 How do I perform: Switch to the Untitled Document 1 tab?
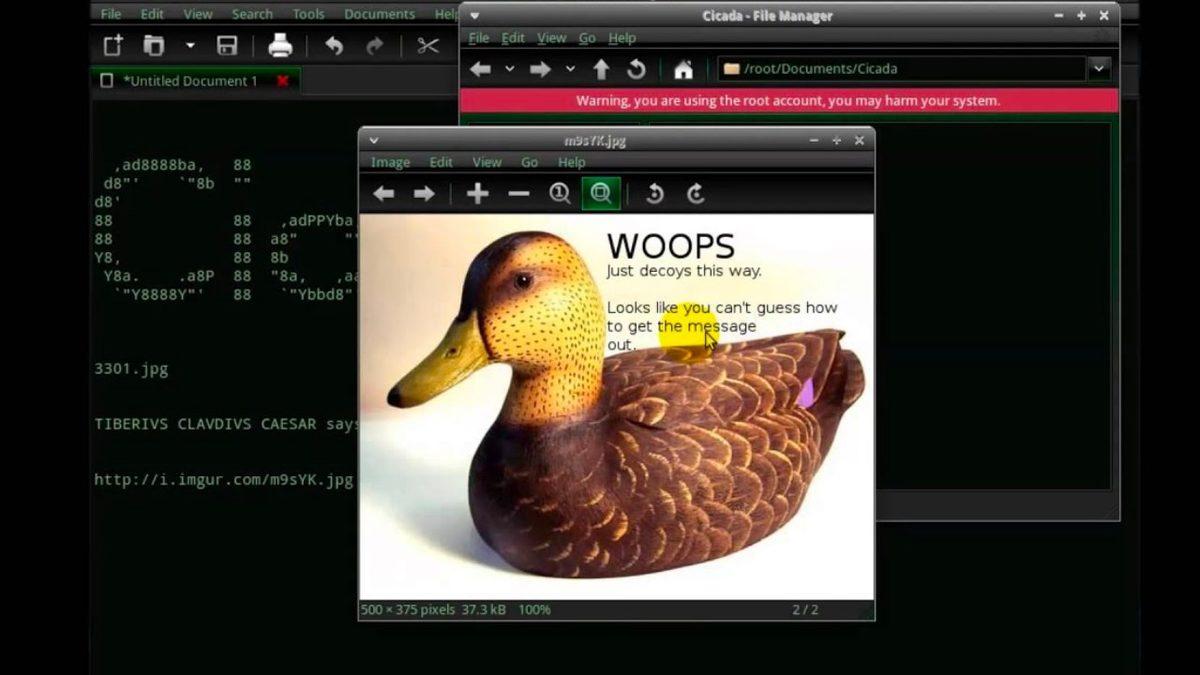click(x=190, y=81)
